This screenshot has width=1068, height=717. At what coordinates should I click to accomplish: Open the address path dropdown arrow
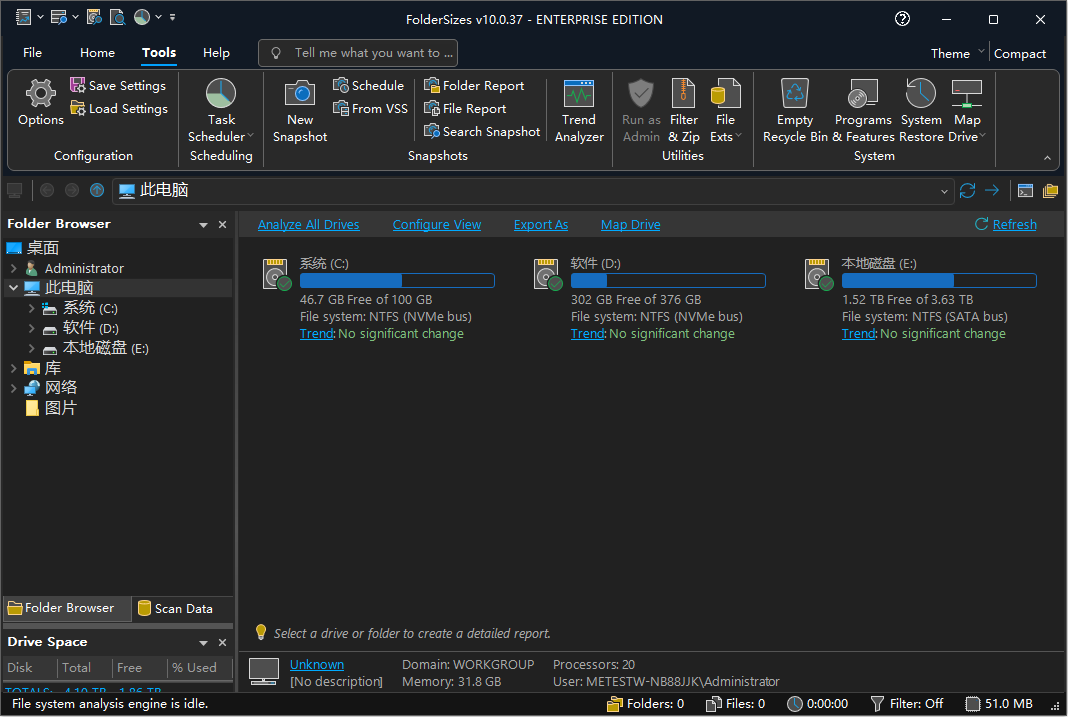click(946, 191)
